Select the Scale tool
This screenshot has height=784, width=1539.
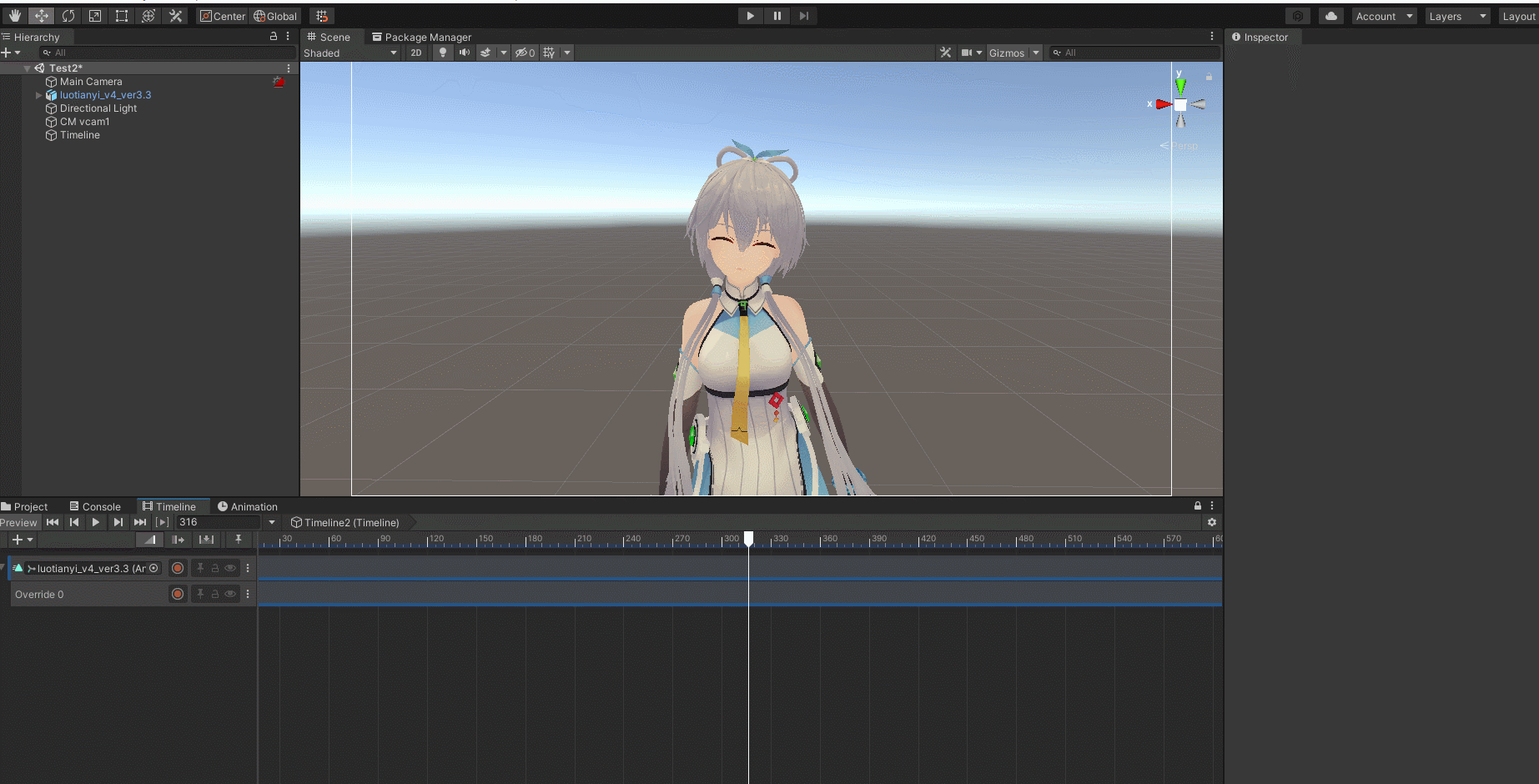coord(95,16)
